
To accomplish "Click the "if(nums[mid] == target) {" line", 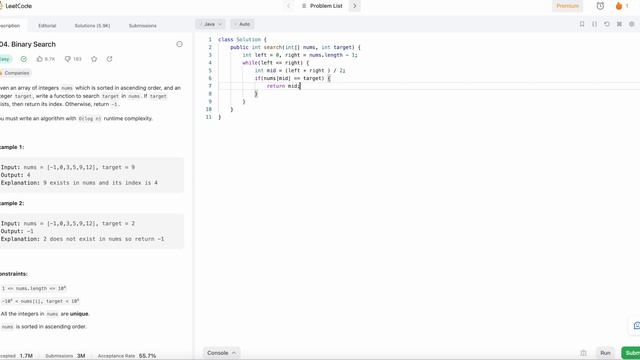I will 293,78.
